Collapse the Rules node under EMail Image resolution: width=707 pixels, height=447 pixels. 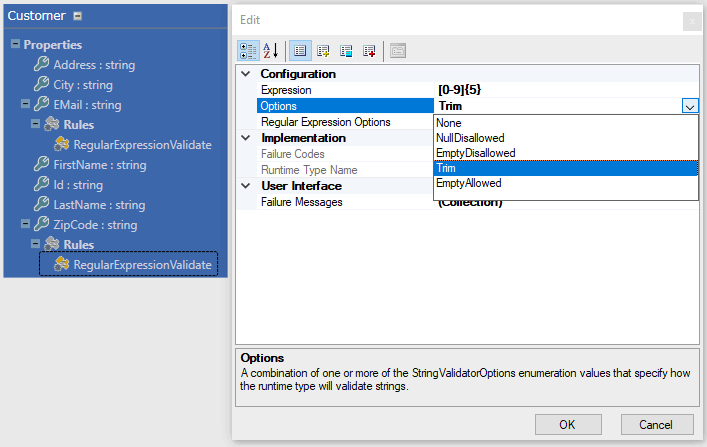click(35, 124)
